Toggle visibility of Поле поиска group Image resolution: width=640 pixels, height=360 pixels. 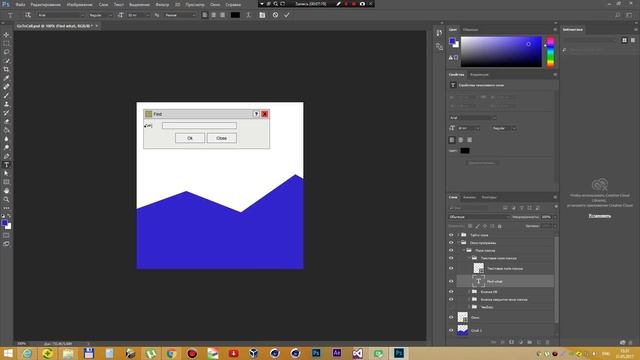coord(451,250)
